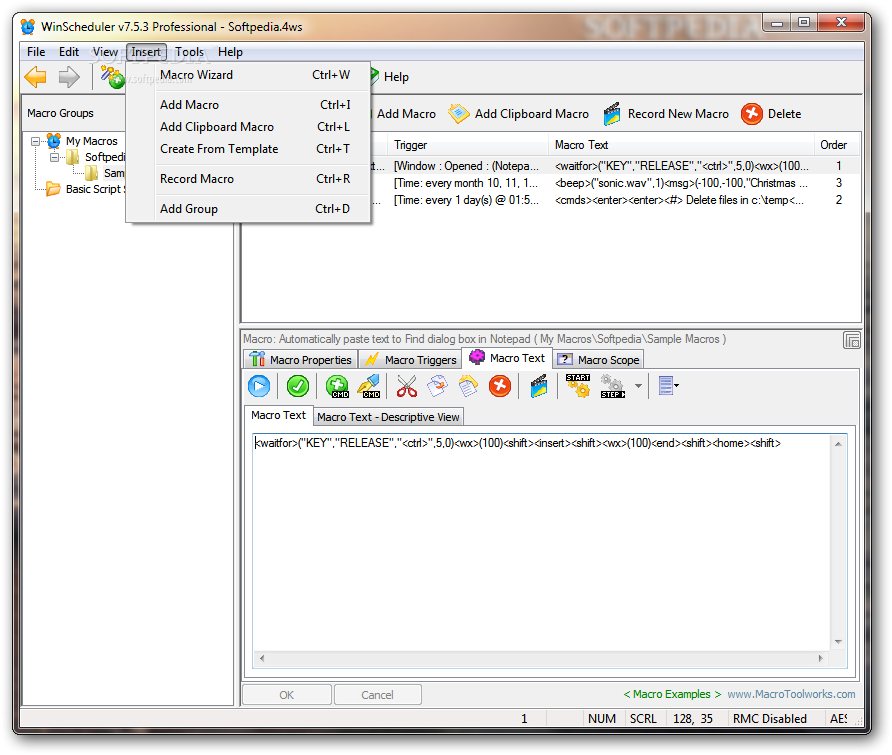Choose Macro Wizard from Insert menu

pyautogui.click(x=249, y=75)
